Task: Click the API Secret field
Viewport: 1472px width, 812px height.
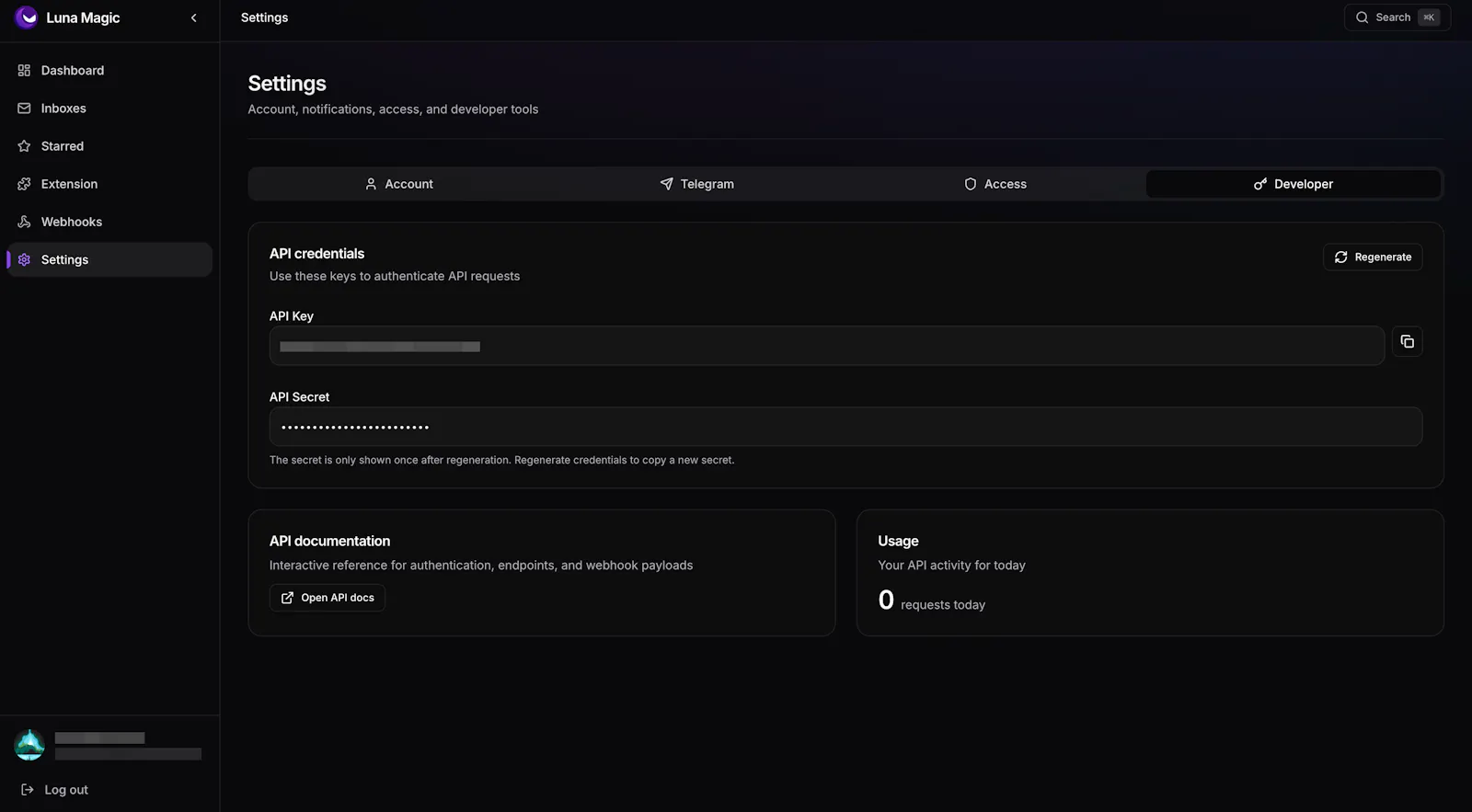Action: point(845,427)
